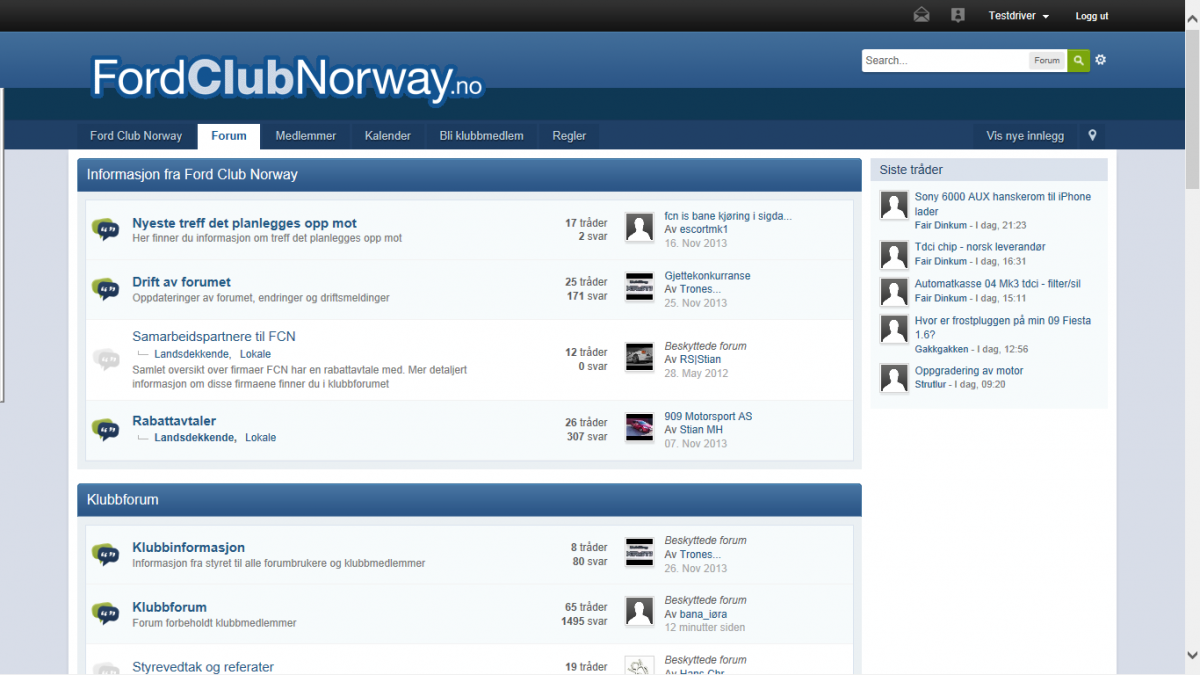Click forum icon beside Klubbforum
This screenshot has height=675, width=1200.
coord(105,614)
